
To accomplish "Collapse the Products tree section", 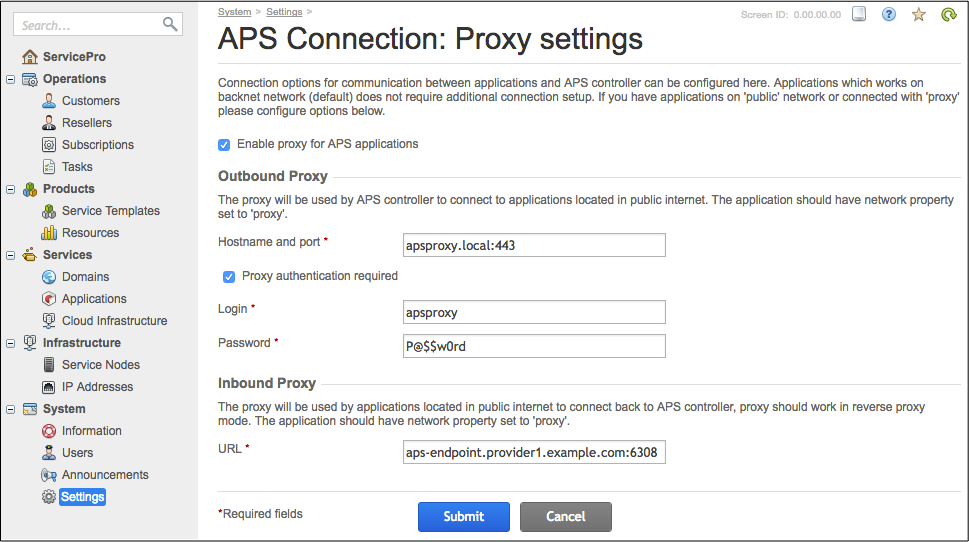I will 11,189.
